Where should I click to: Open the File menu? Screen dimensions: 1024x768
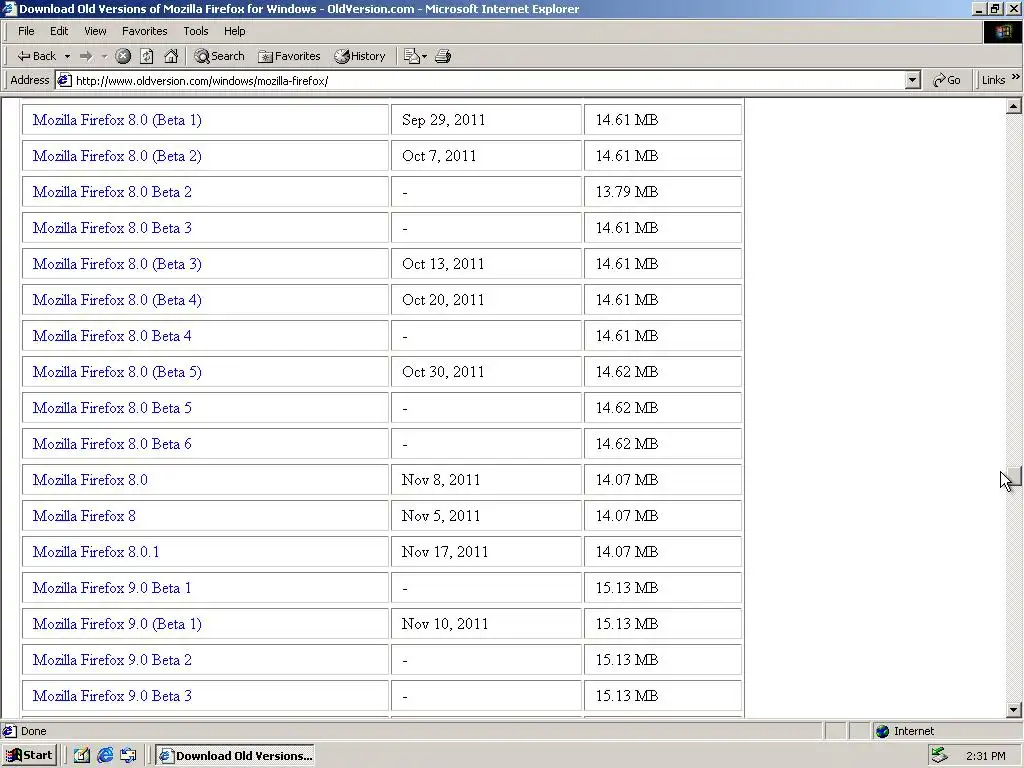coord(26,31)
